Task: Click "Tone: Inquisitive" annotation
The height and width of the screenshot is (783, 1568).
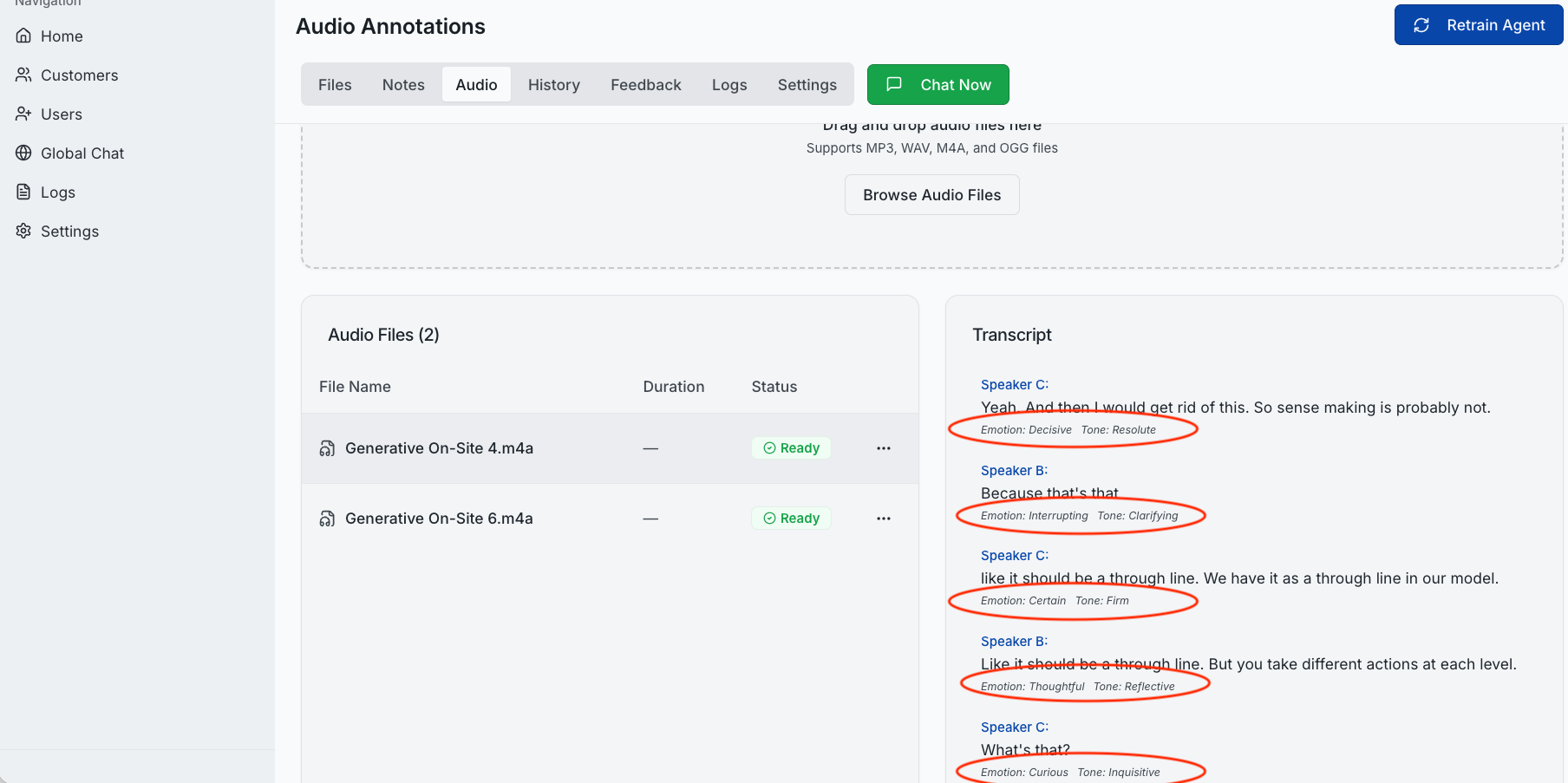Action: click(x=1119, y=773)
